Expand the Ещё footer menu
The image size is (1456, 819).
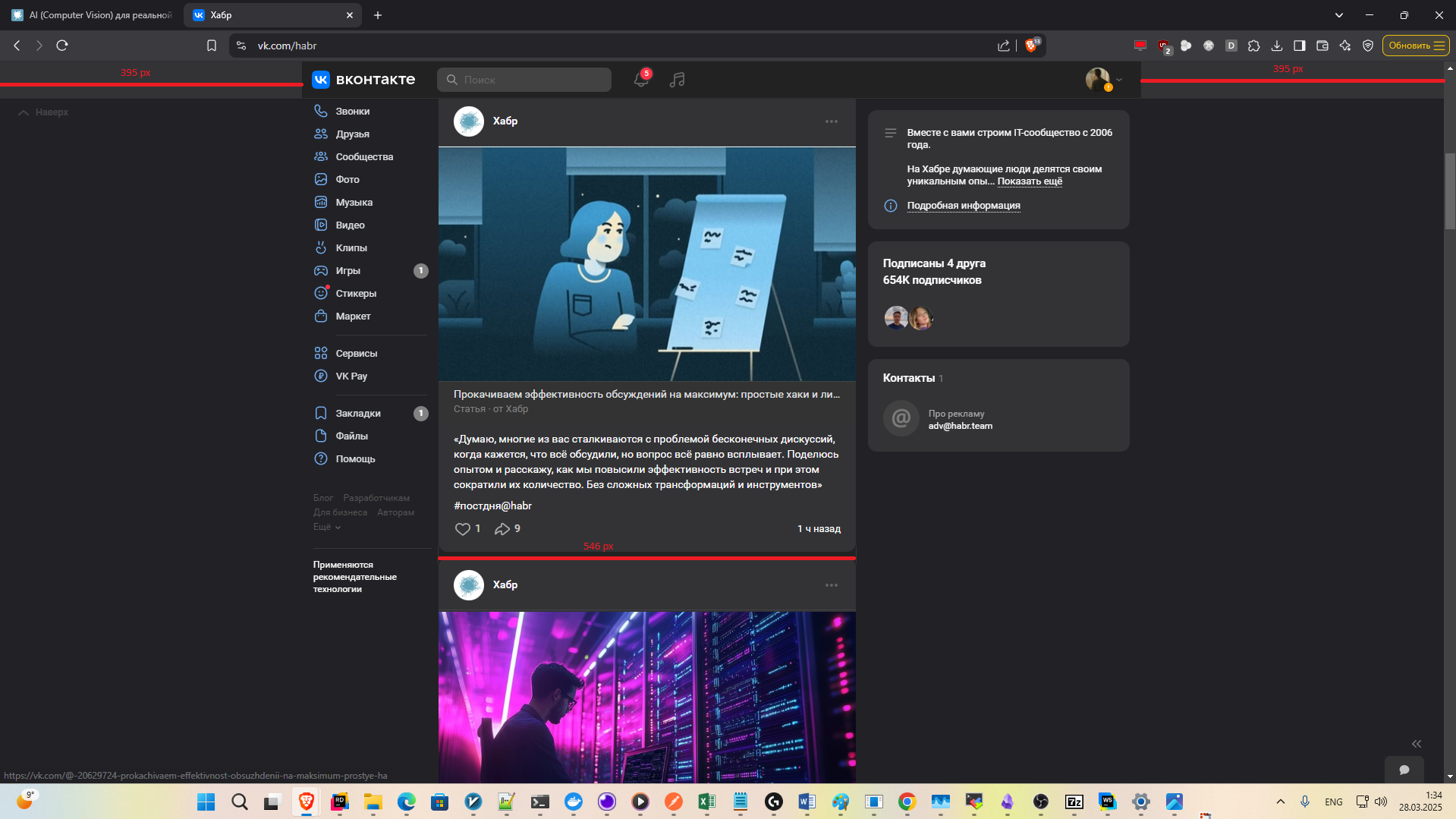pyautogui.click(x=327, y=527)
